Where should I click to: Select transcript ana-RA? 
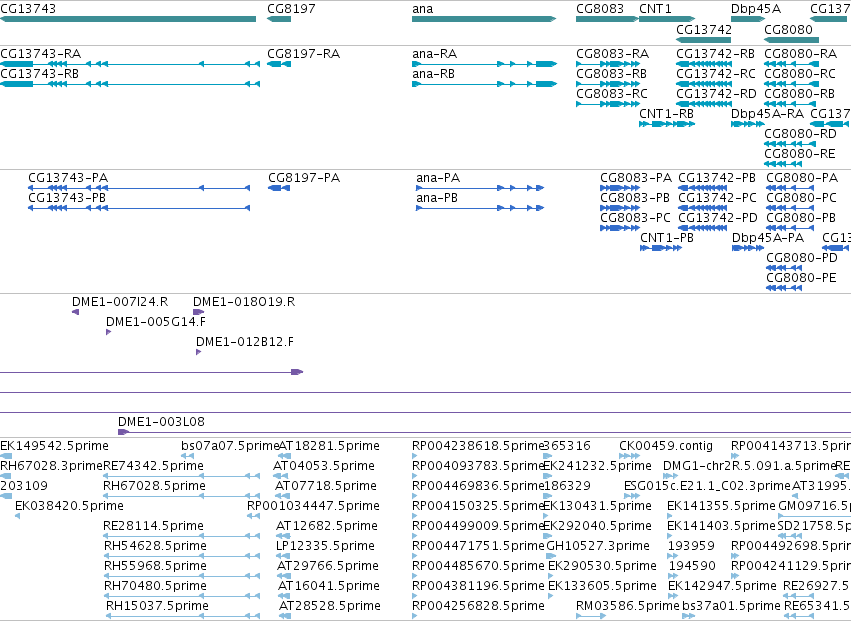coord(484,64)
